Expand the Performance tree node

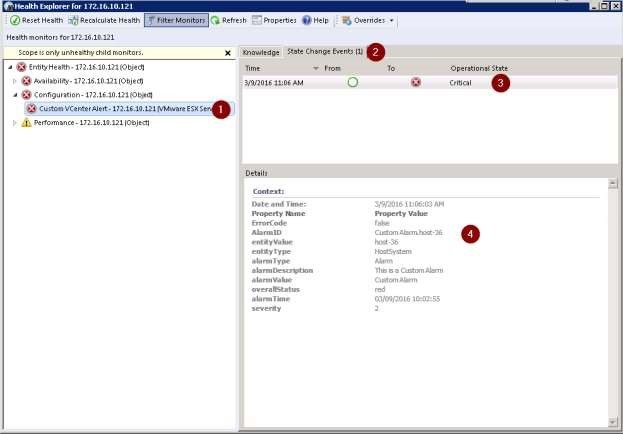(x=15, y=122)
